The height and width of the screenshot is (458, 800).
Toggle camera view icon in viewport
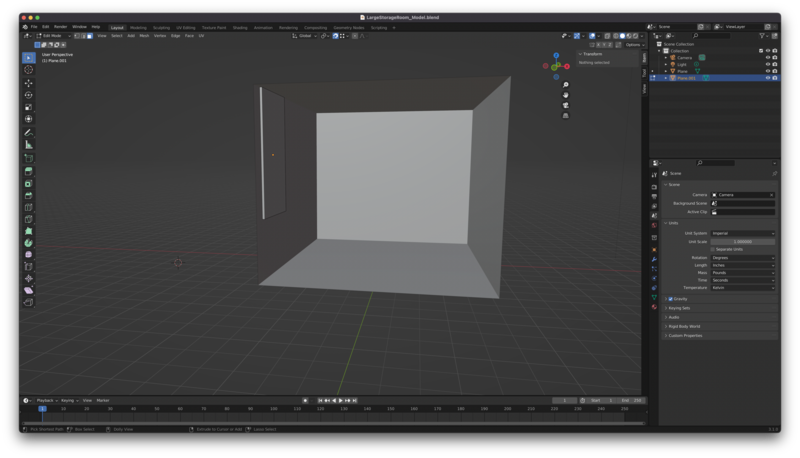click(x=566, y=105)
